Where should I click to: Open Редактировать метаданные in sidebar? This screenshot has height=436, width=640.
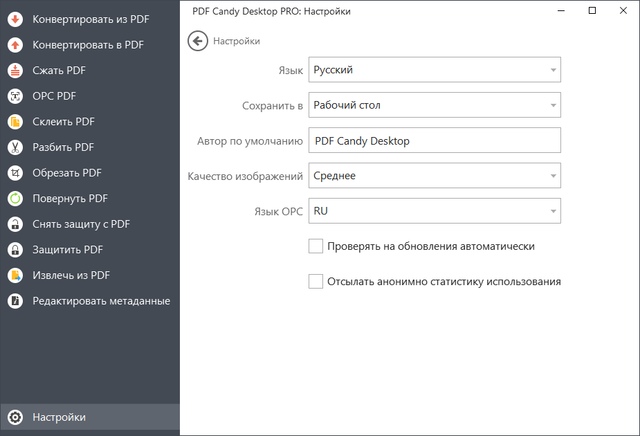[x=100, y=300]
